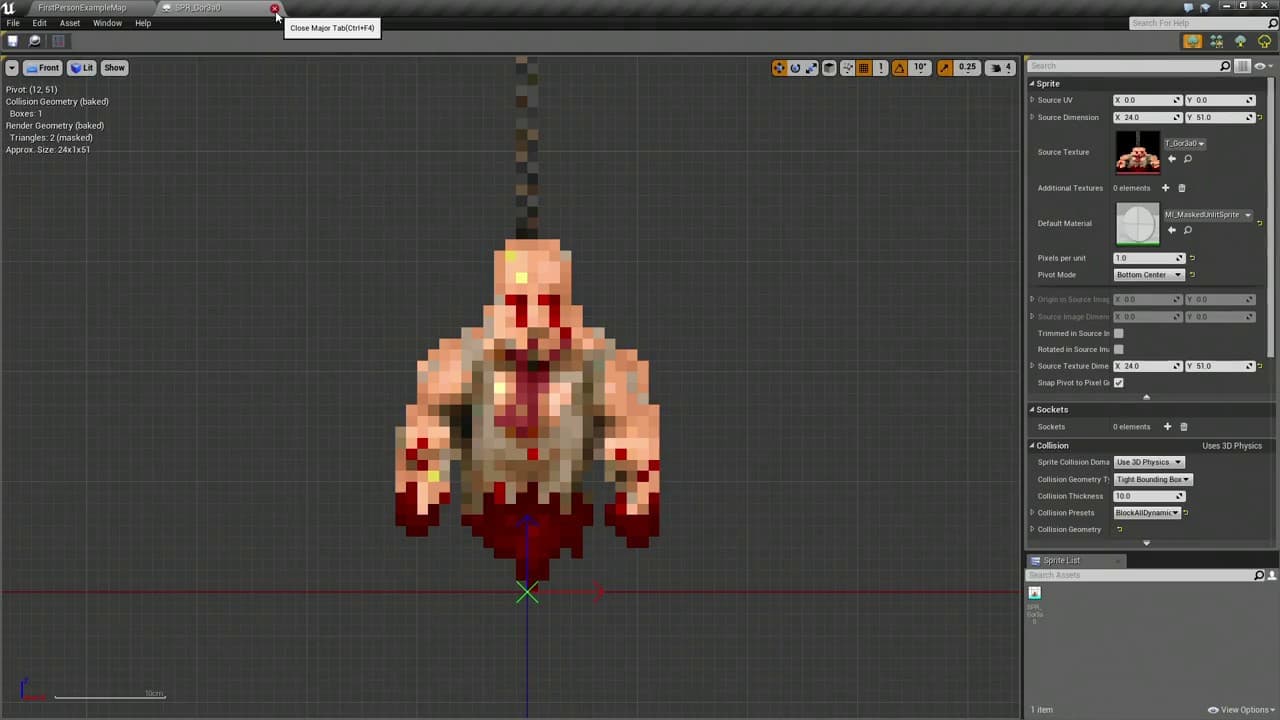Viewport: 1280px width, 720px height.
Task: Open the magnifier to browse Source Texture
Action: tap(1188, 159)
